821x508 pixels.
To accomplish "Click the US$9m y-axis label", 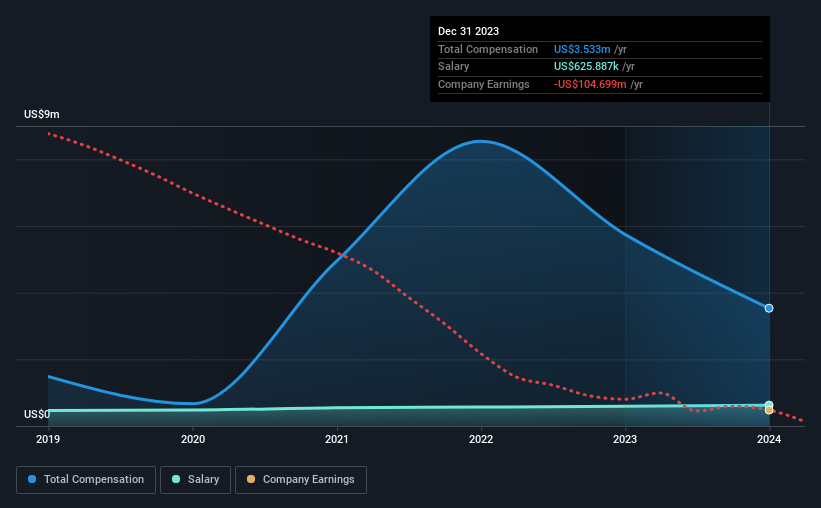I will [42, 114].
